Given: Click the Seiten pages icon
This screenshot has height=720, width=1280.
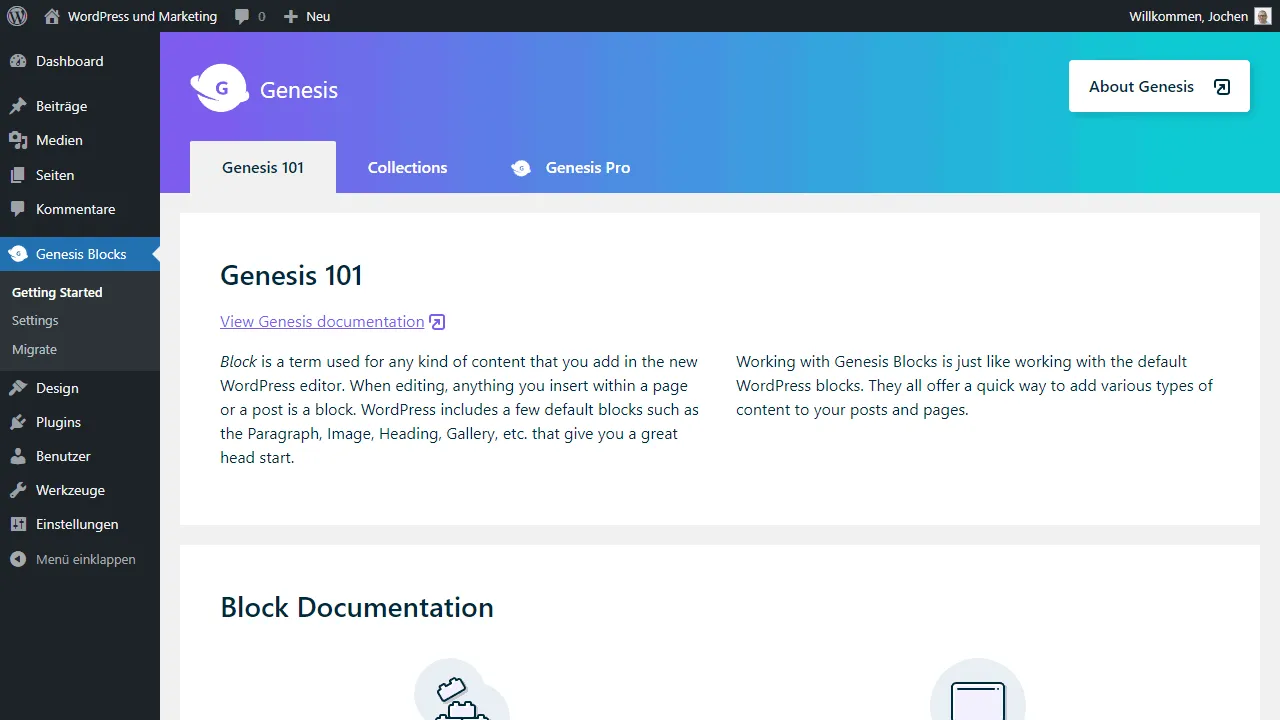Looking at the screenshot, I should 18,175.
